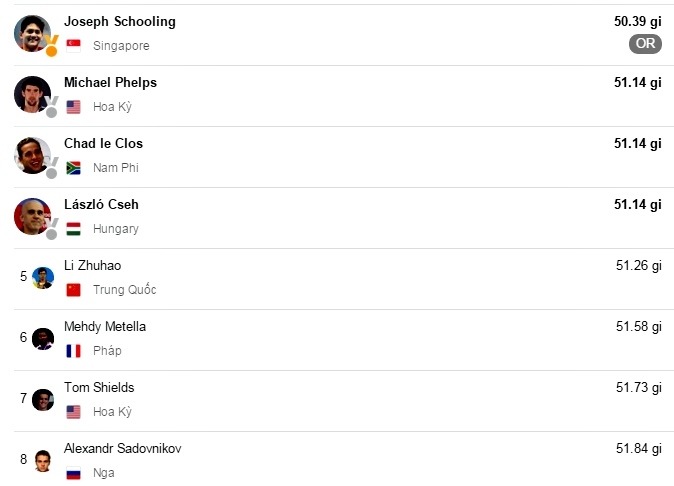Screen dimensions: 674x486
Task: Click the Hungary flag icon
Action: [x=73, y=229]
